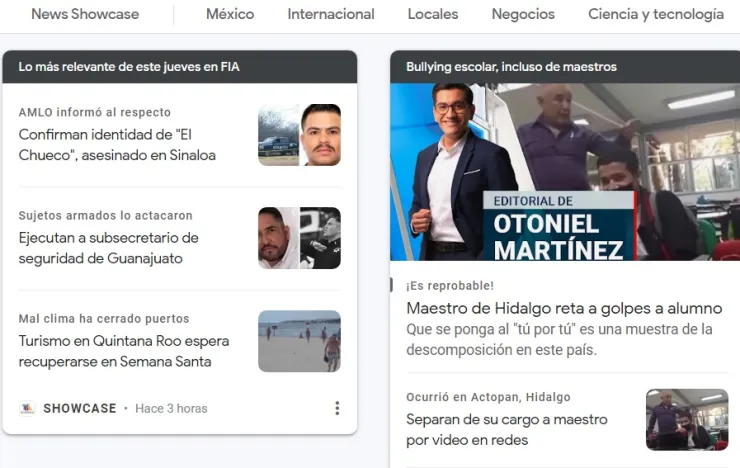Open the three-dot options menu of Showcase card
Viewport: 740px width, 468px height.
pos(337,408)
